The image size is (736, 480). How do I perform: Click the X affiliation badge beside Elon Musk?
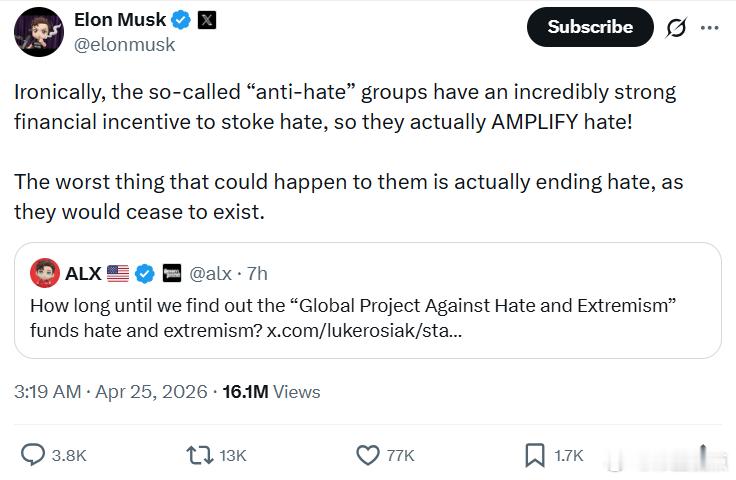click(x=205, y=20)
